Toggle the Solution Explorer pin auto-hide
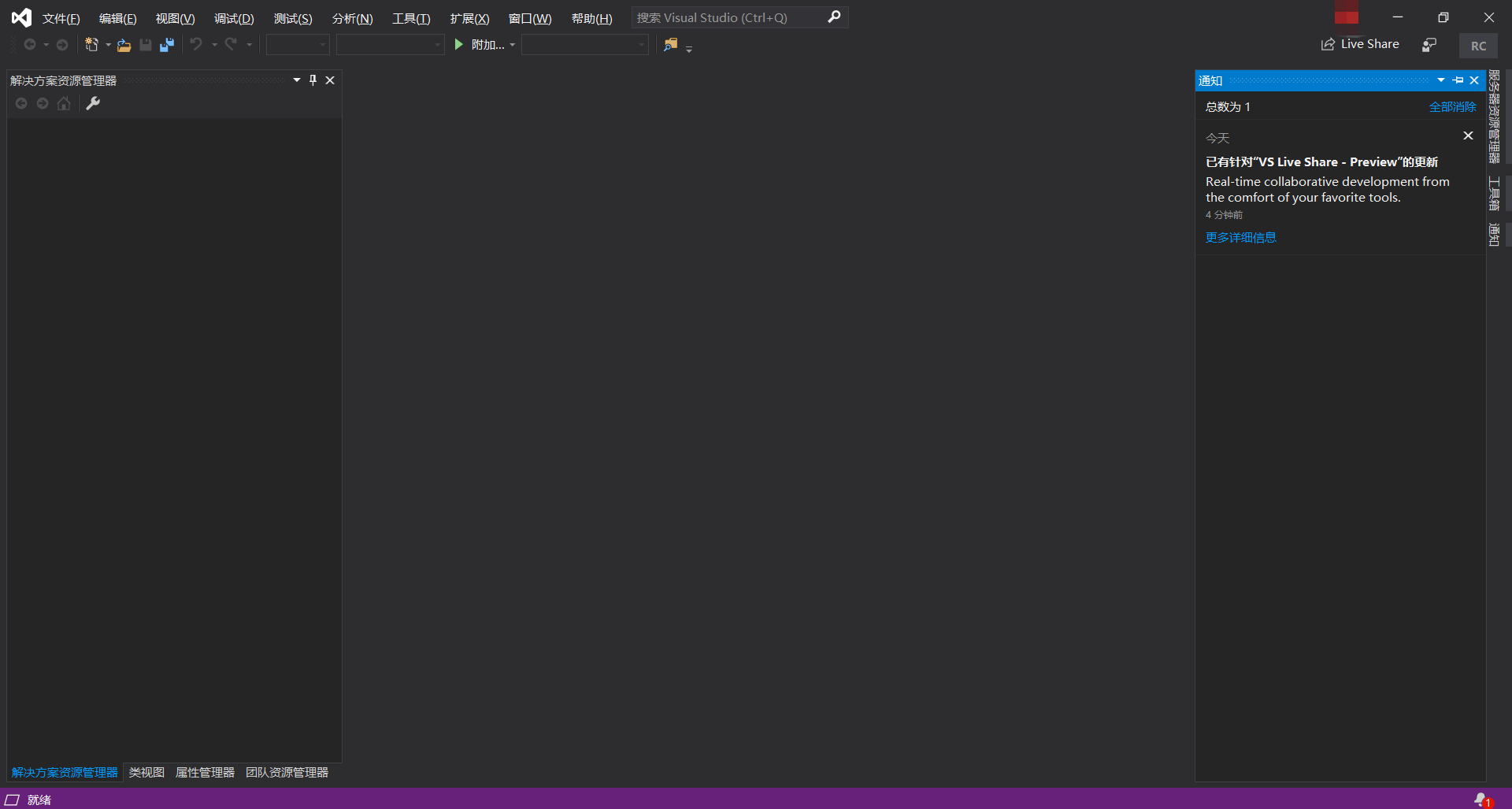Viewport: 1512px width, 809px height. [313, 80]
